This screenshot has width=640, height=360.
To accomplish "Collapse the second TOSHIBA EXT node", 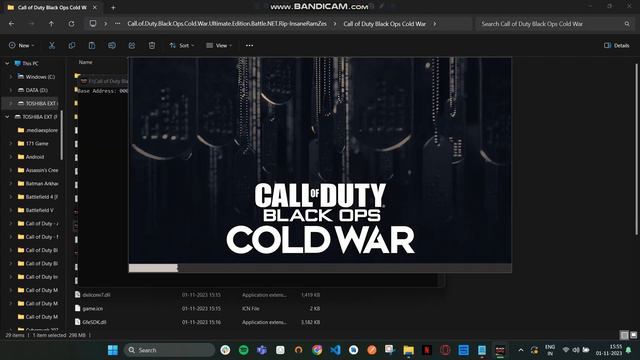I will pos(7,117).
